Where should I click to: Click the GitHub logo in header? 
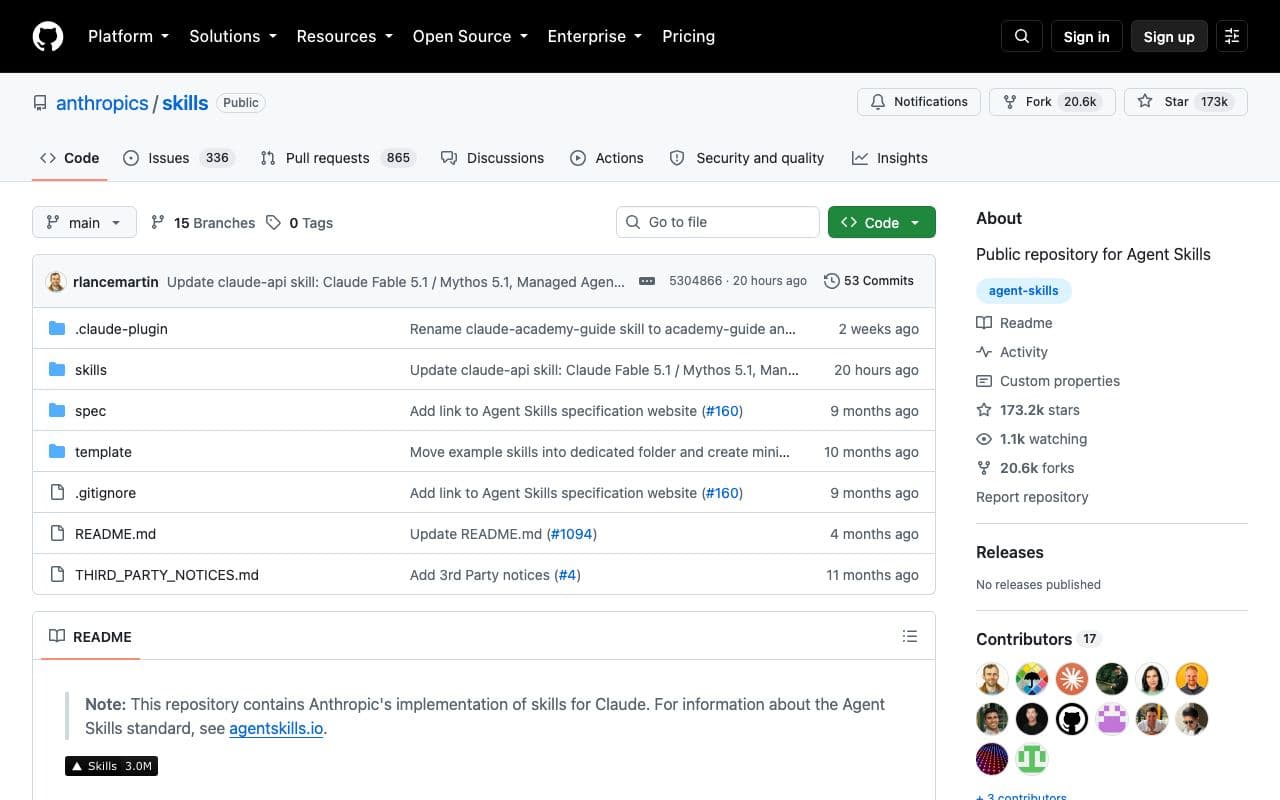point(48,36)
